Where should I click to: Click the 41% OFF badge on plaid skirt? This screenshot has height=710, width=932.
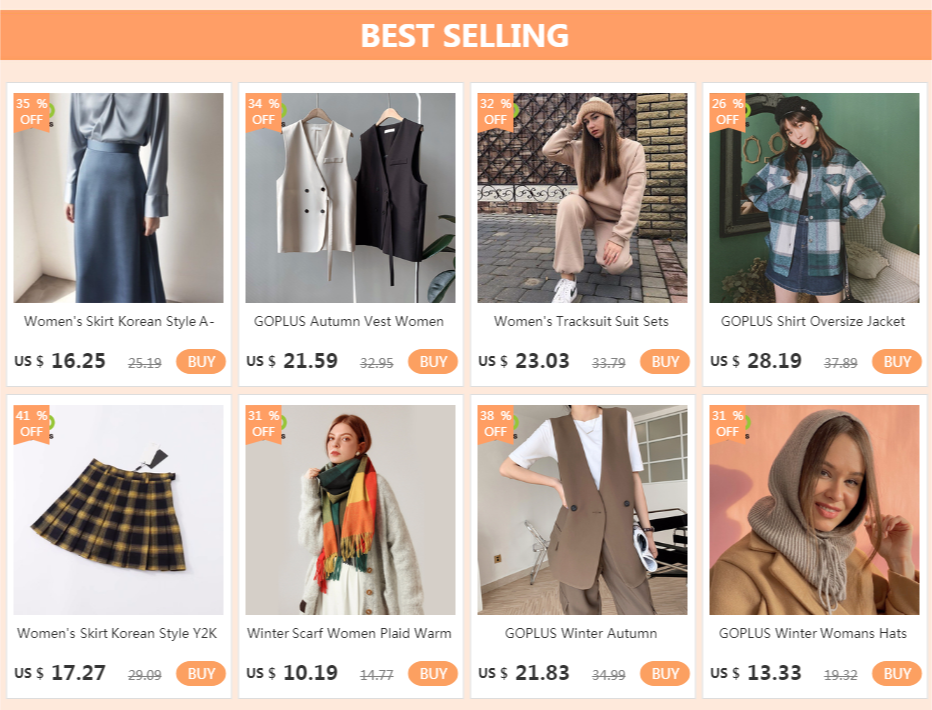30,423
